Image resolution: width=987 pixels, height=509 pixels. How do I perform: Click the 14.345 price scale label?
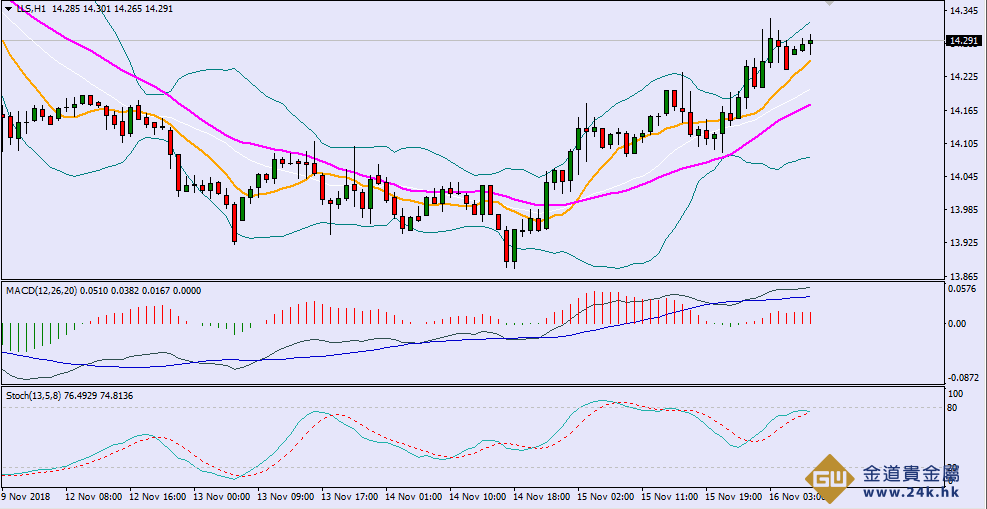[x=963, y=11]
